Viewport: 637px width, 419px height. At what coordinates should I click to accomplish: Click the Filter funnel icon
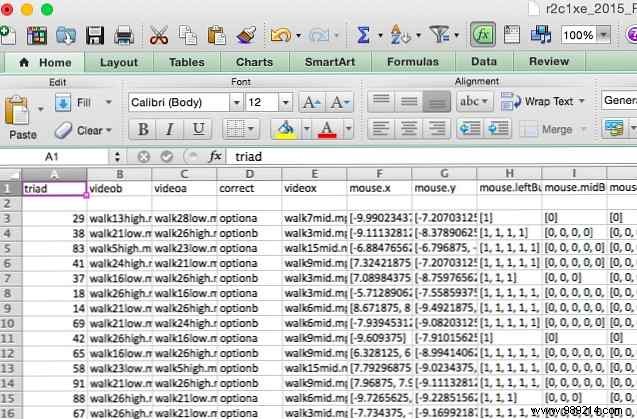[440, 35]
